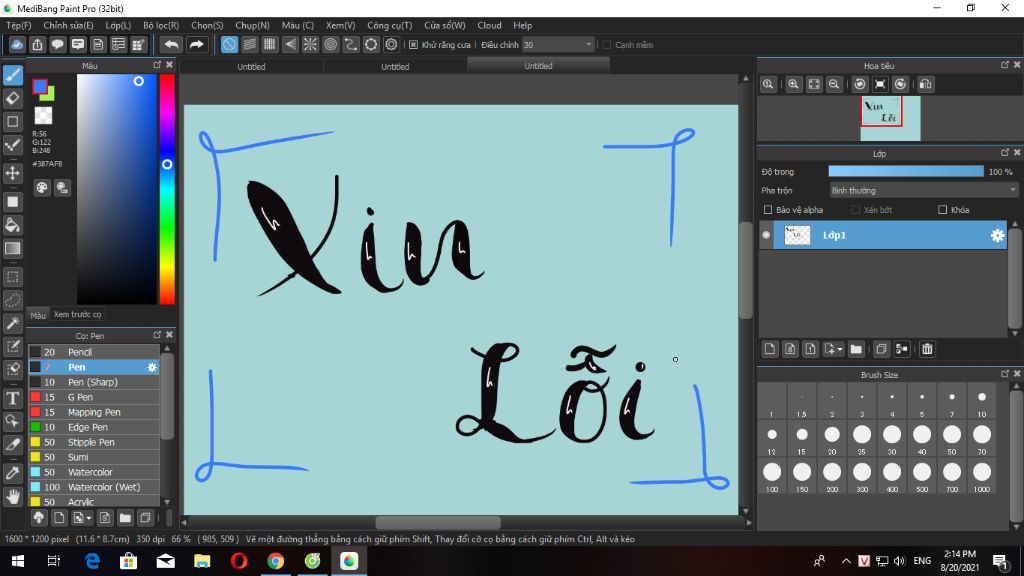The height and width of the screenshot is (576, 1024).
Task: Open the Điều chỉnh value dropdown
Action: point(558,44)
